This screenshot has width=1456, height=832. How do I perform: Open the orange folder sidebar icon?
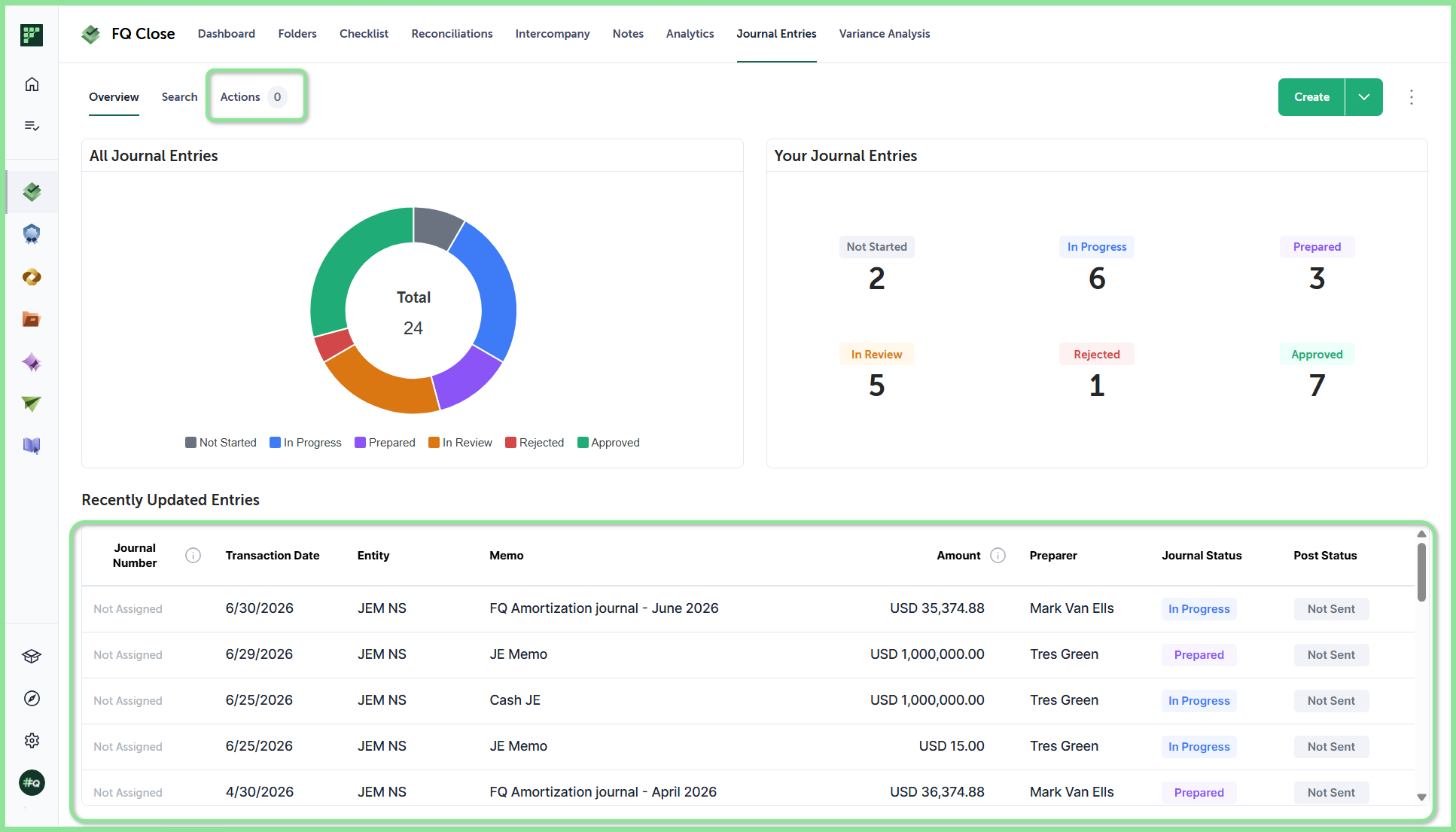(x=32, y=319)
